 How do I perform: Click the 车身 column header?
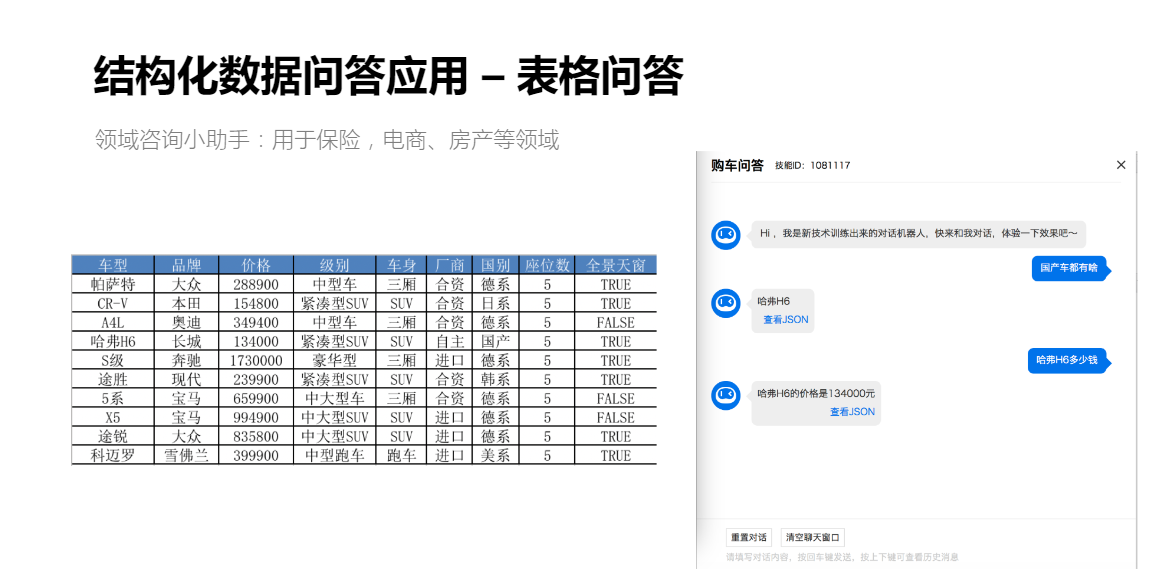tap(401, 265)
